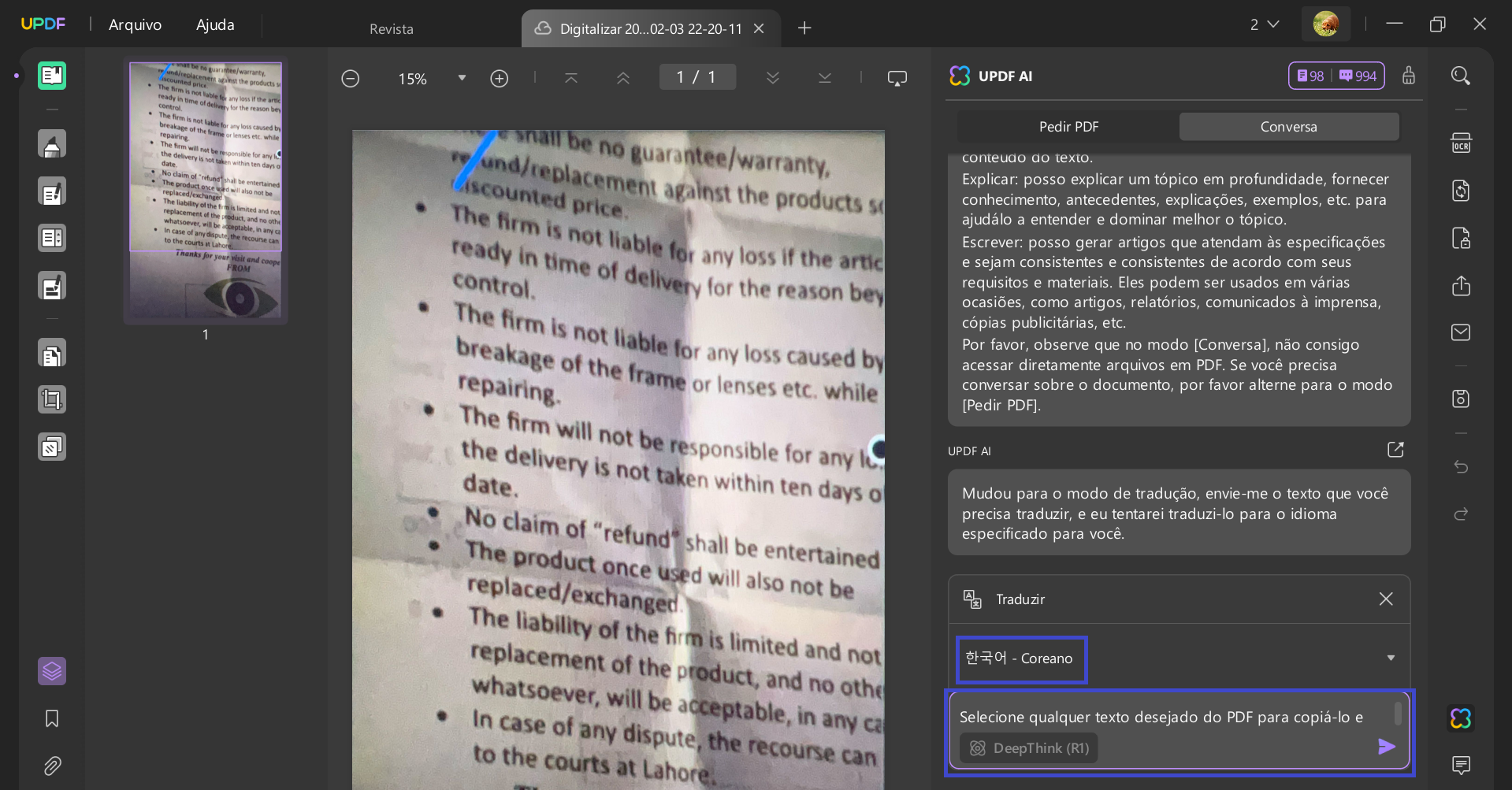Open a new tab with plus button
Image resolution: width=1512 pixels, height=790 pixels.
804,28
